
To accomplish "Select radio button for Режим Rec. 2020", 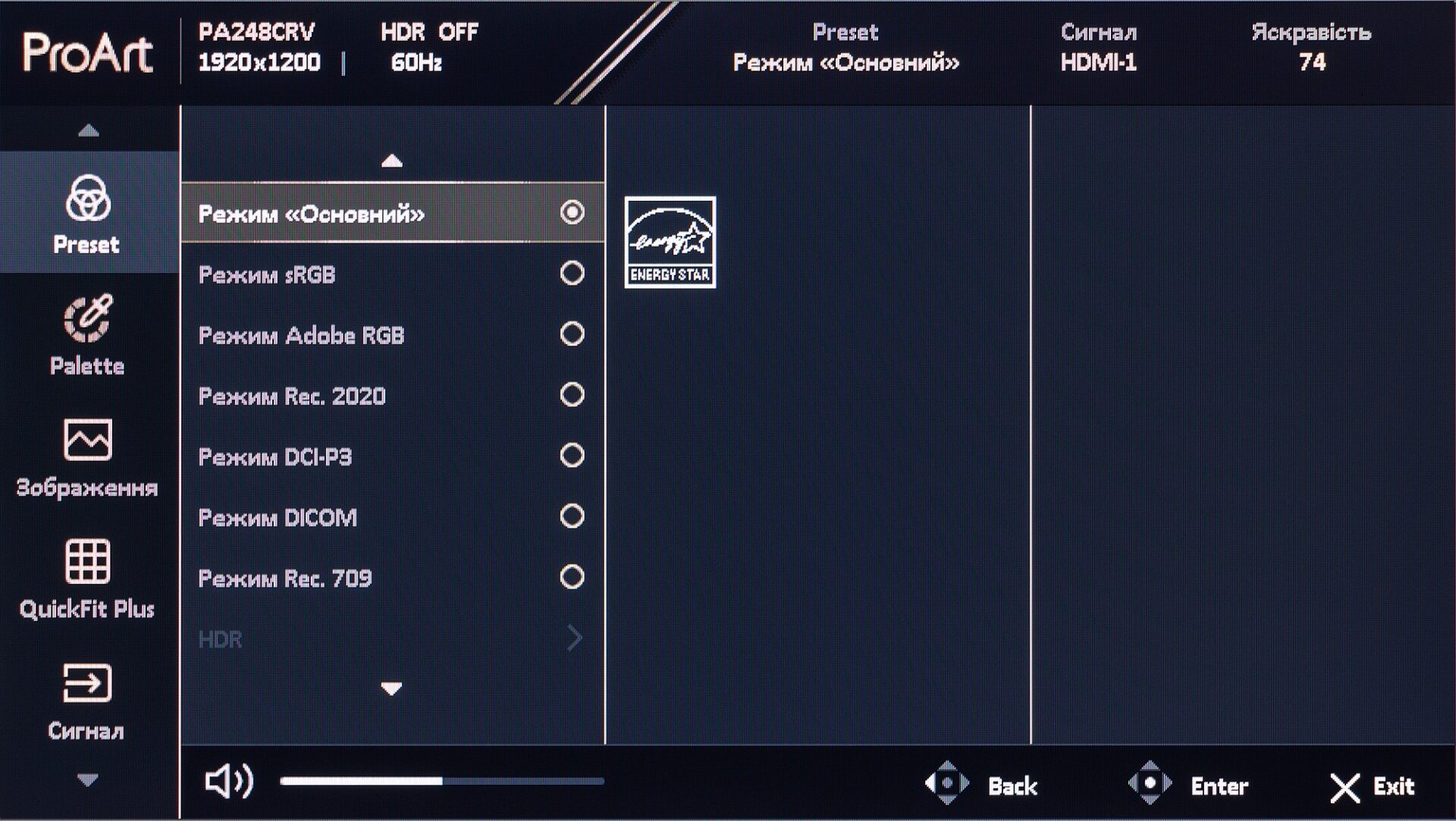I will tap(573, 394).
